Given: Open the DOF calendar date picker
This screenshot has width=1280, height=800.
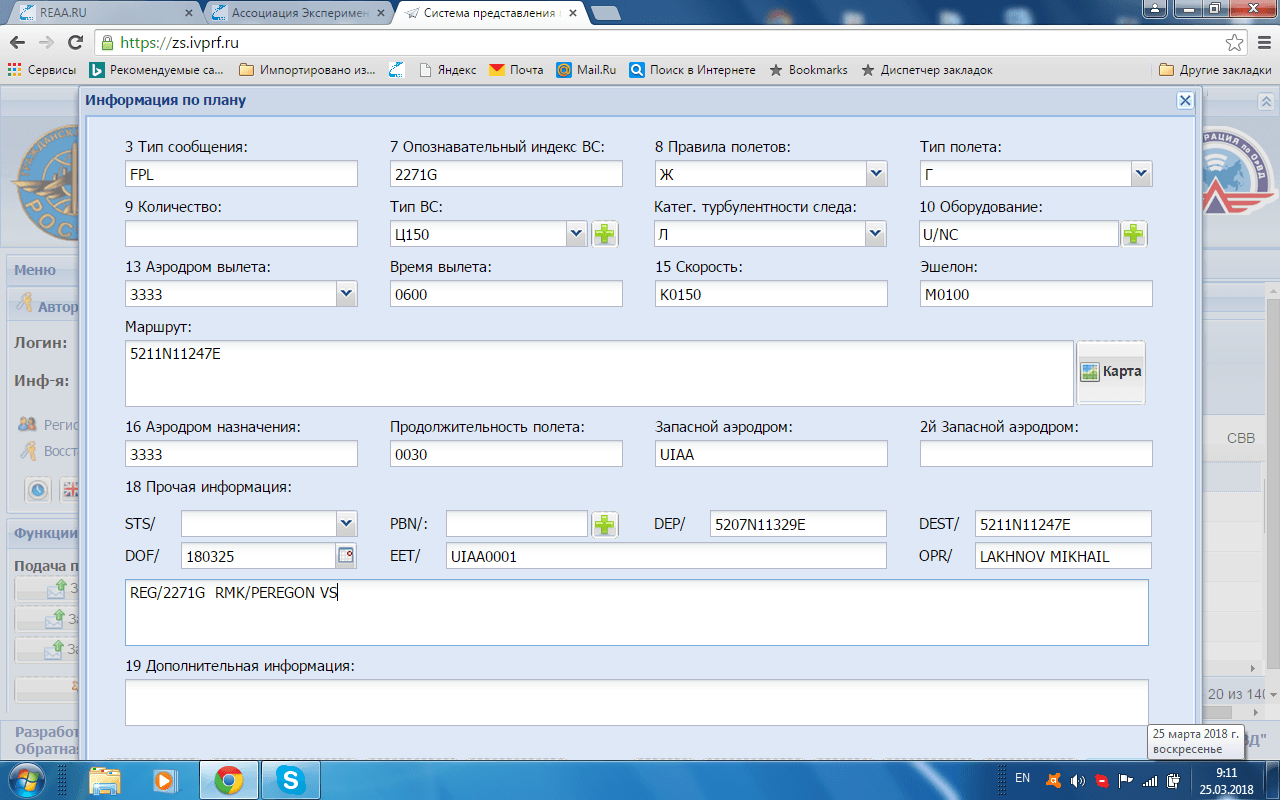Looking at the screenshot, I should (346, 555).
